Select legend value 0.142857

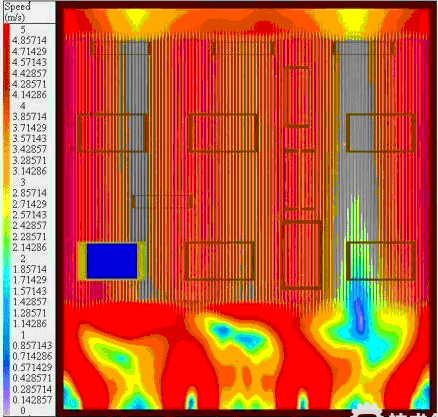(x=32, y=400)
